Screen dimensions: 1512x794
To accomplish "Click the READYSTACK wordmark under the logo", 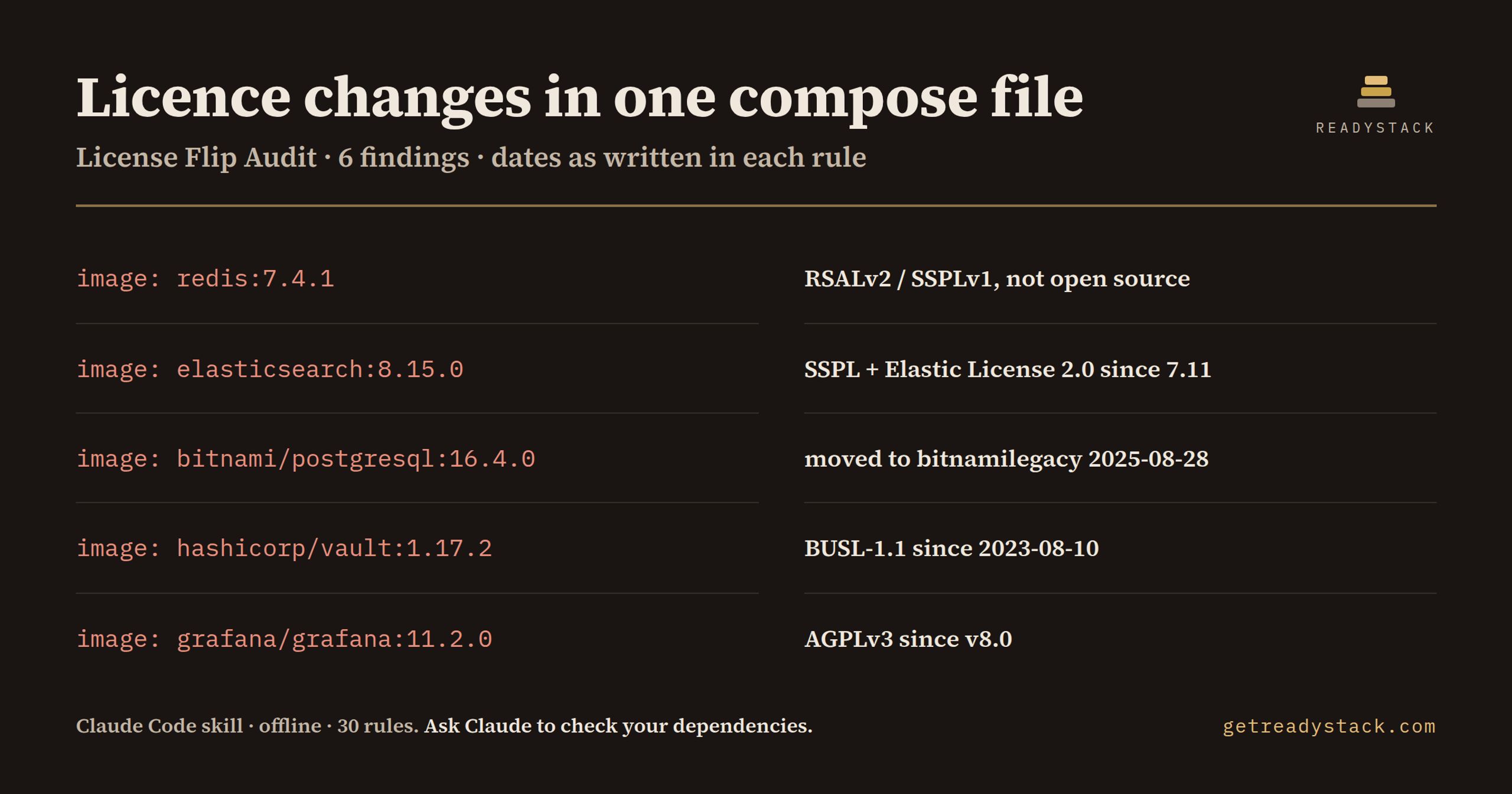I will [1376, 128].
